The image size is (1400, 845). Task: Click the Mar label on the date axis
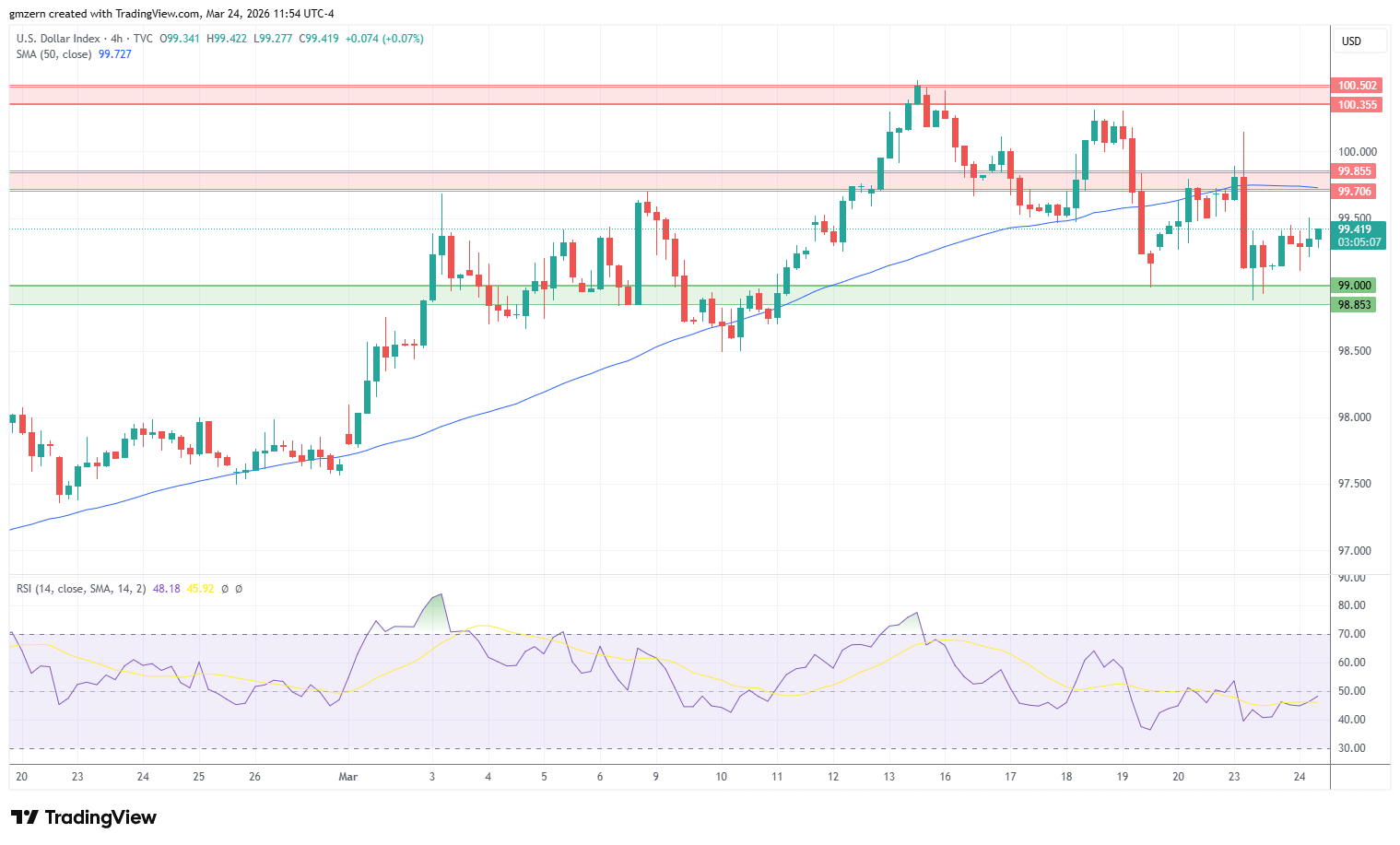(x=348, y=777)
